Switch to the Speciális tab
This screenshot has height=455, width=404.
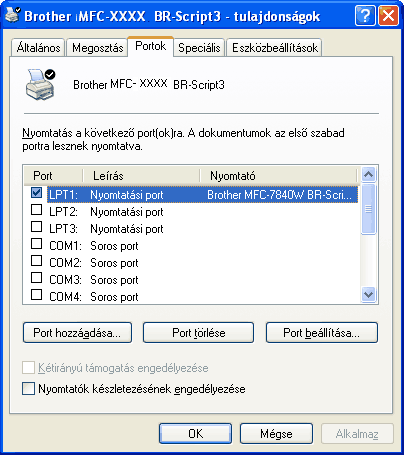pyautogui.click(x=199, y=48)
